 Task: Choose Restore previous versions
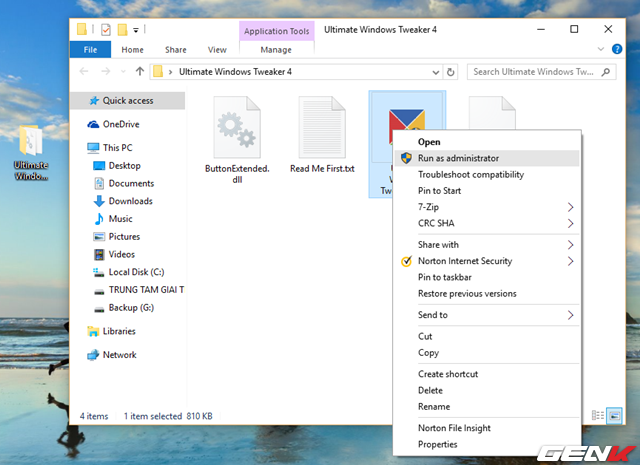coord(487,294)
